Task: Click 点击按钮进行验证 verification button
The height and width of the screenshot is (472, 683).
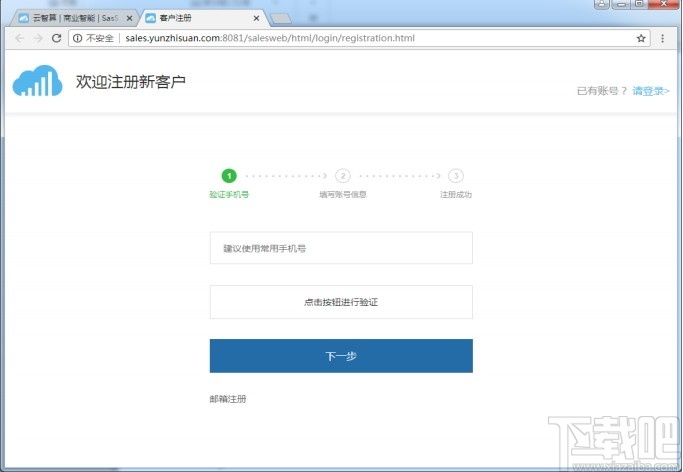Action: (x=341, y=302)
